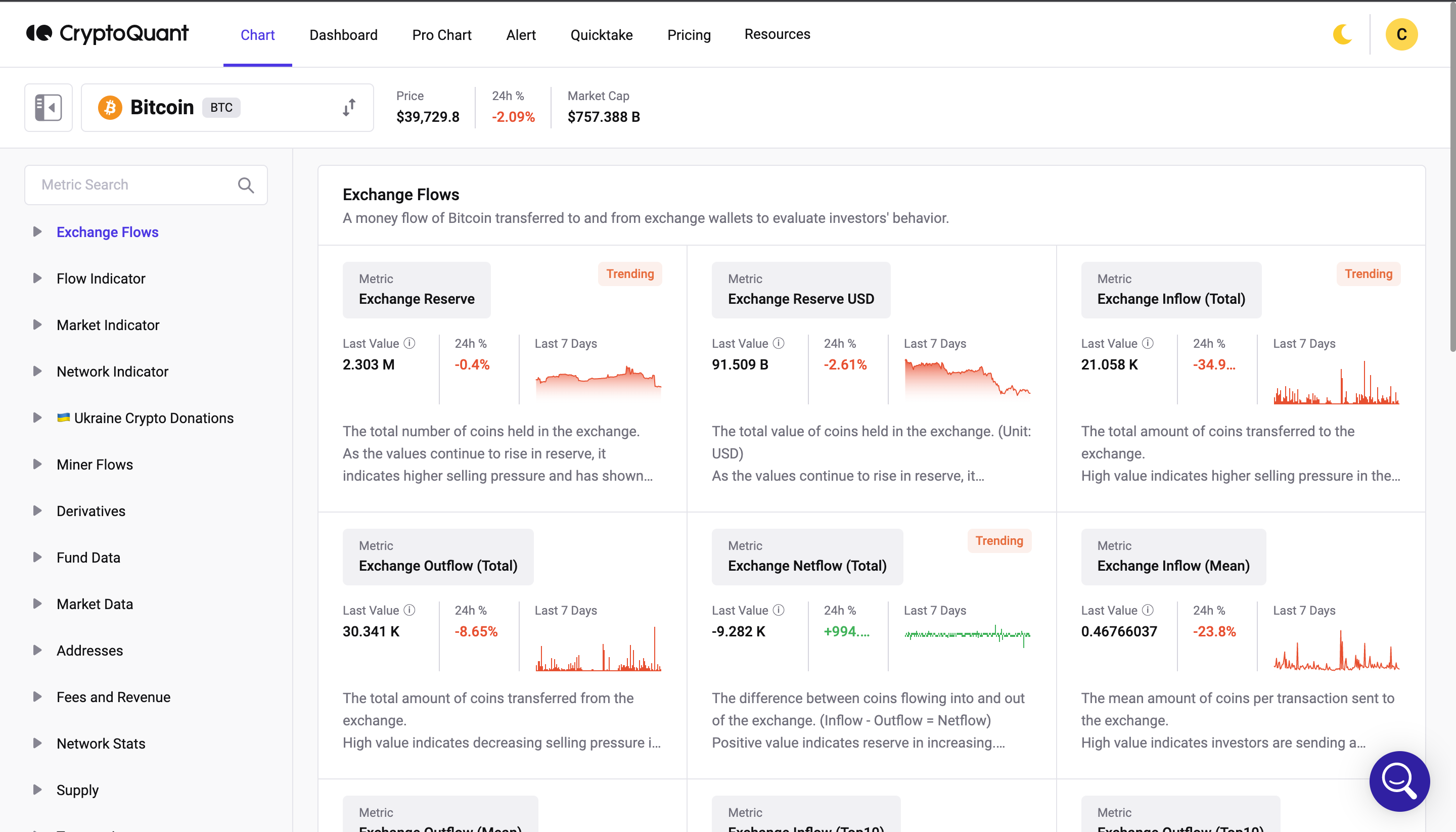Screen dimensions: 1456x832
Task: Click the Exchange Netflow Trending badge
Action: pos(998,540)
